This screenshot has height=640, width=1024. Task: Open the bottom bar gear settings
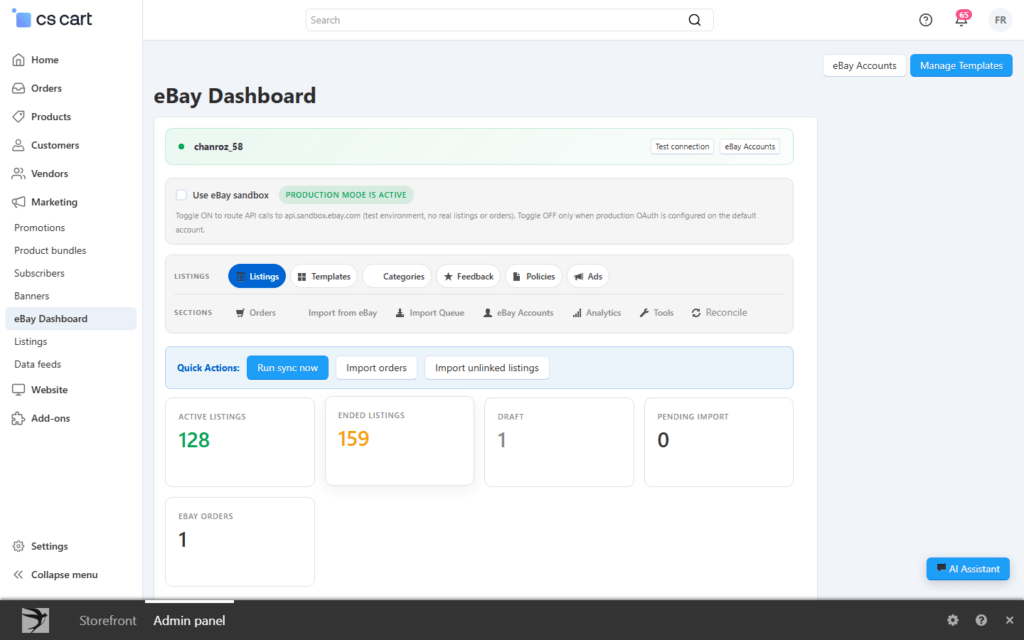click(953, 620)
